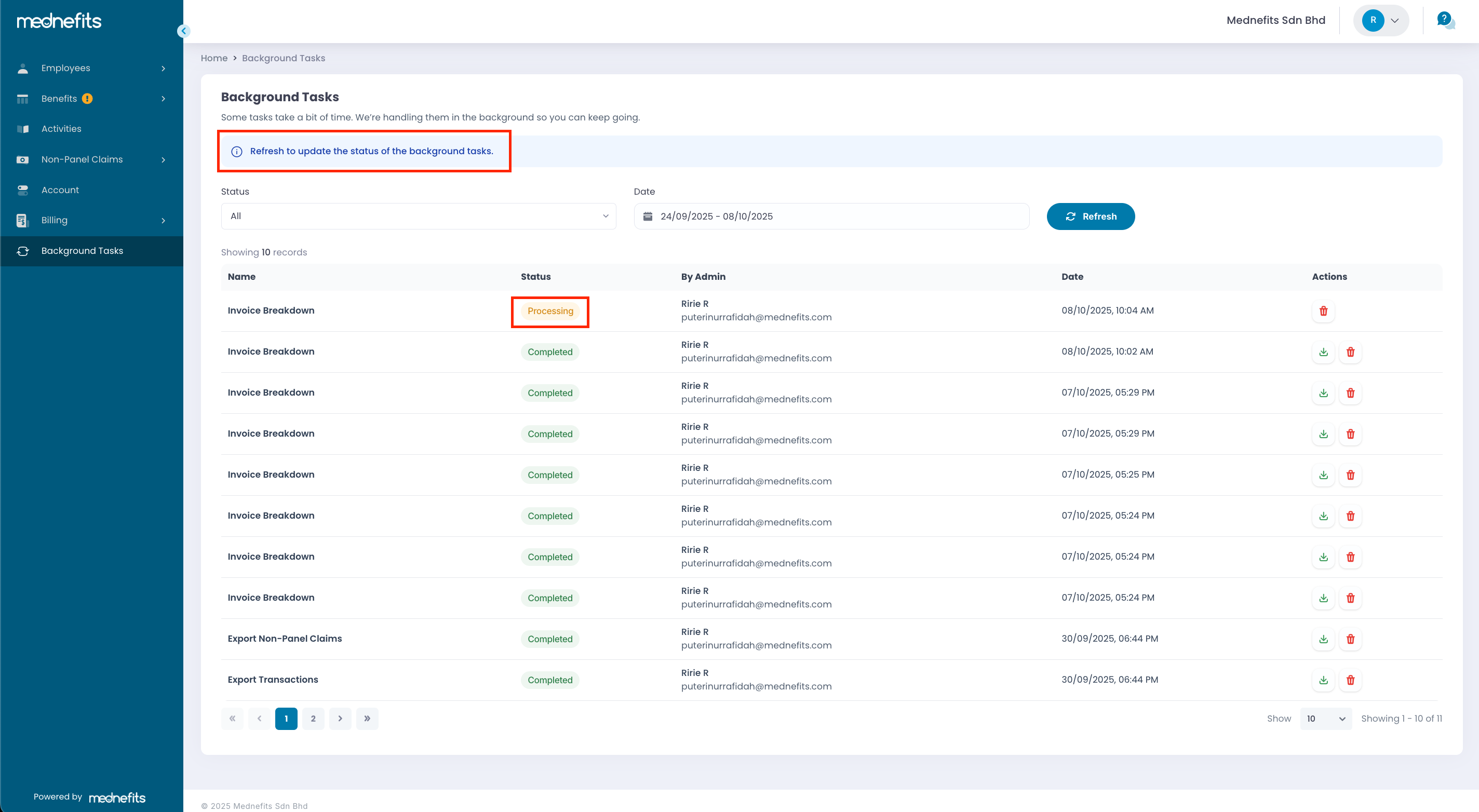Open the Status filter dropdown
The image size is (1479, 812).
pyautogui.click(x=418, y=216)
